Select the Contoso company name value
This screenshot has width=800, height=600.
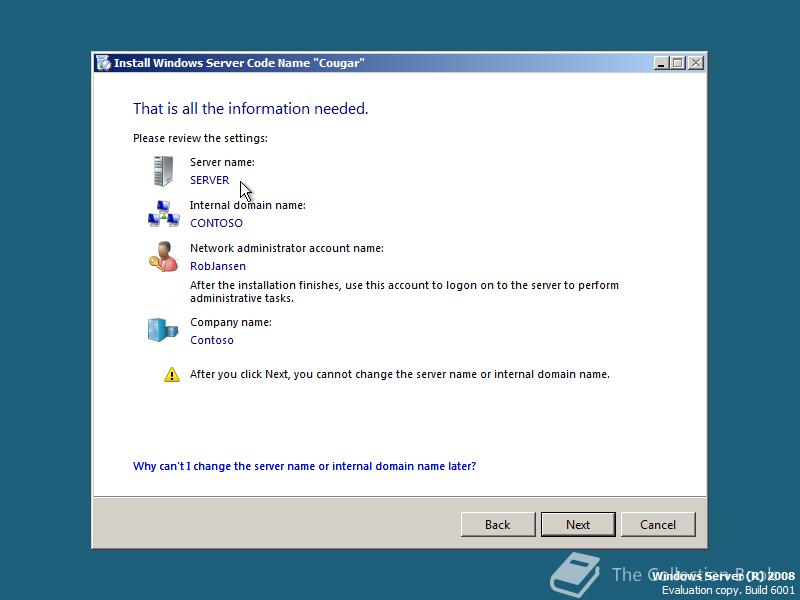pos(212,340)
